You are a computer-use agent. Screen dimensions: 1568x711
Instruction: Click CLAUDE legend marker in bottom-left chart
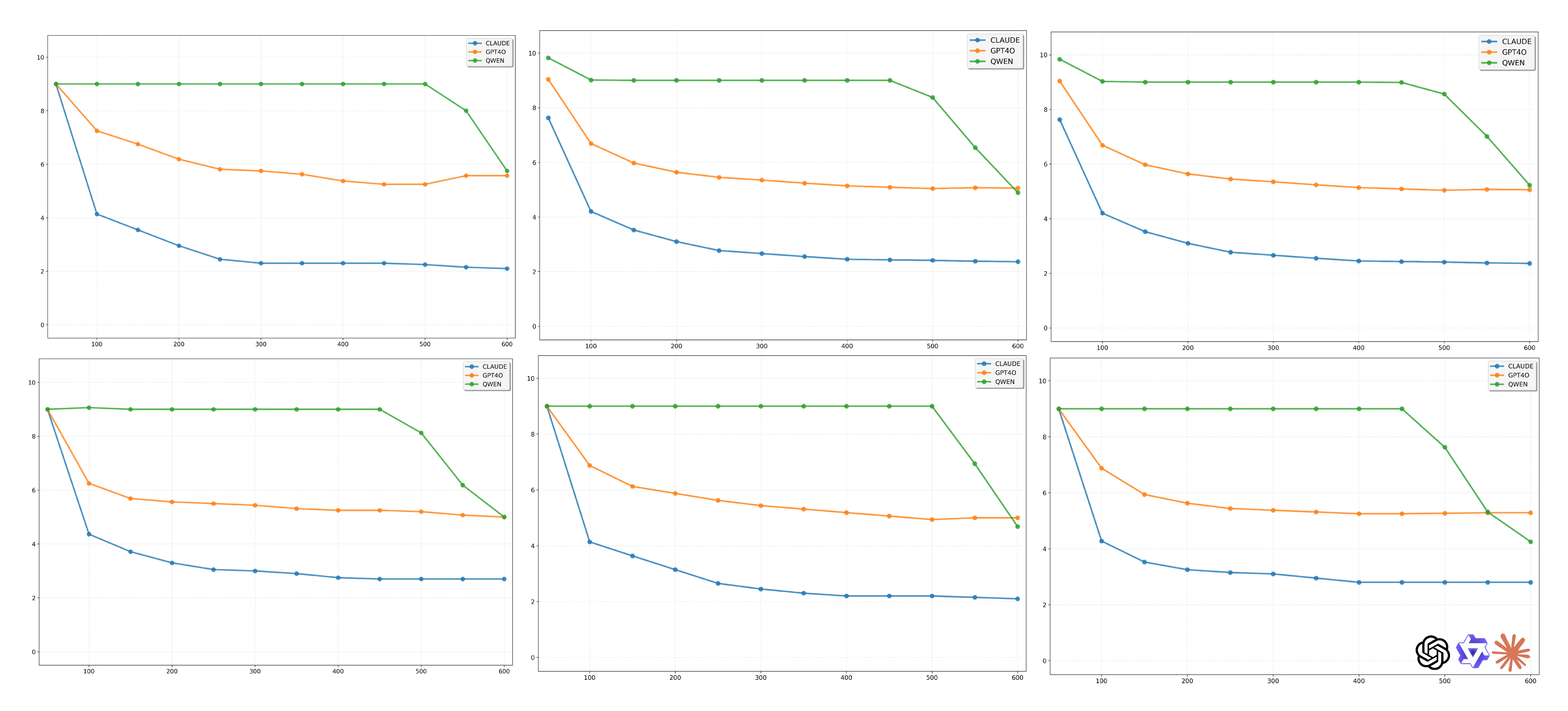pos(472,366)
